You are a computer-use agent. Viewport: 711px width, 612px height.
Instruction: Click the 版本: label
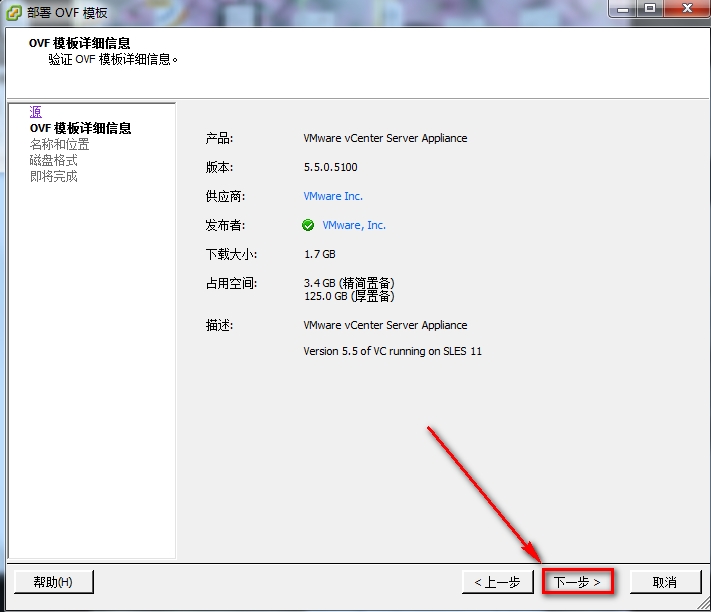pos(219,167)
